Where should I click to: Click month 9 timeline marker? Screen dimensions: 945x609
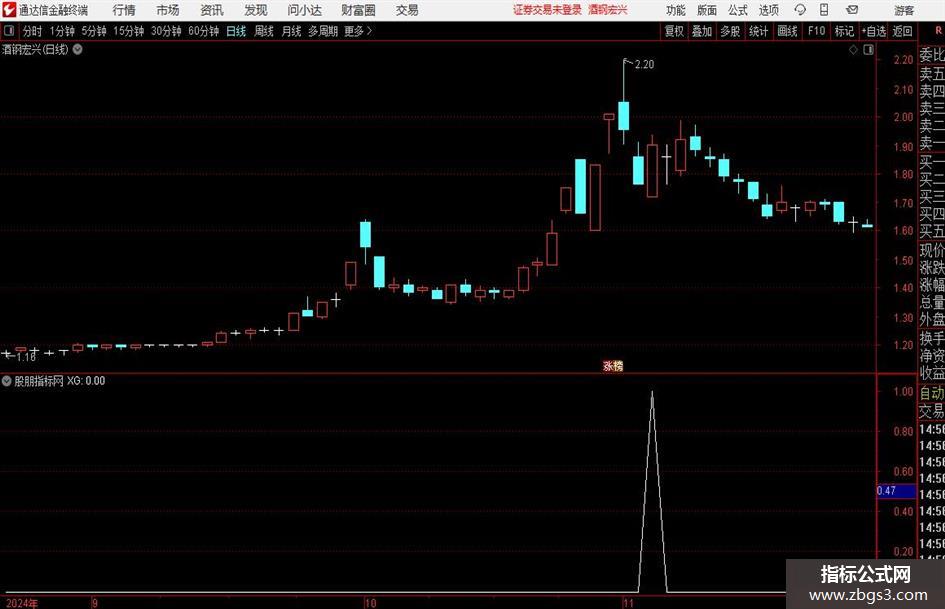[x=95, y=603]
